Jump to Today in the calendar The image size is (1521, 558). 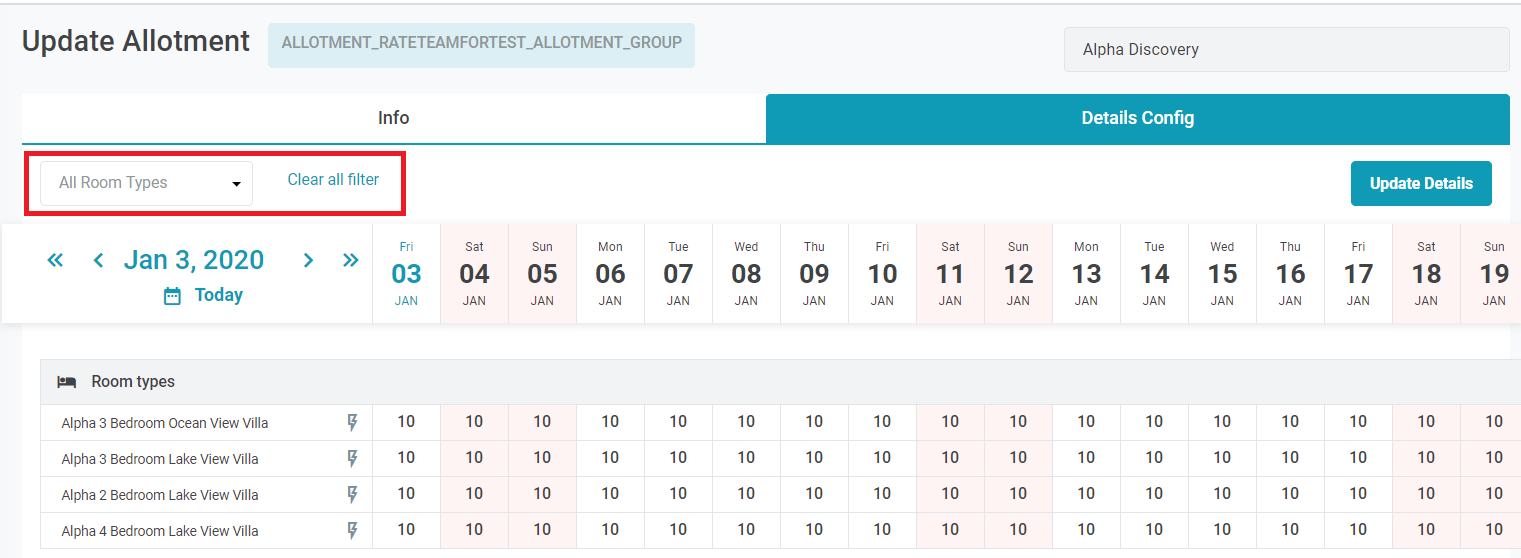[x=218, y=295]
